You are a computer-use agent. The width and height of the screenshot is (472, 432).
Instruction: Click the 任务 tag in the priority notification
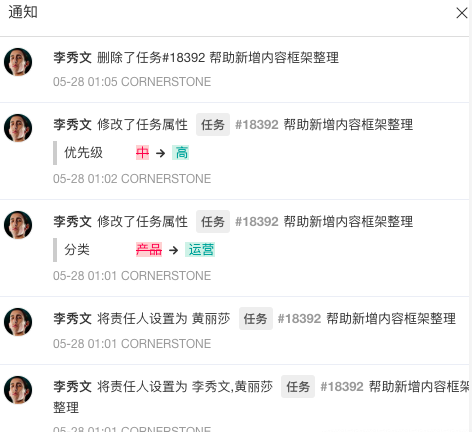[213, 125]
